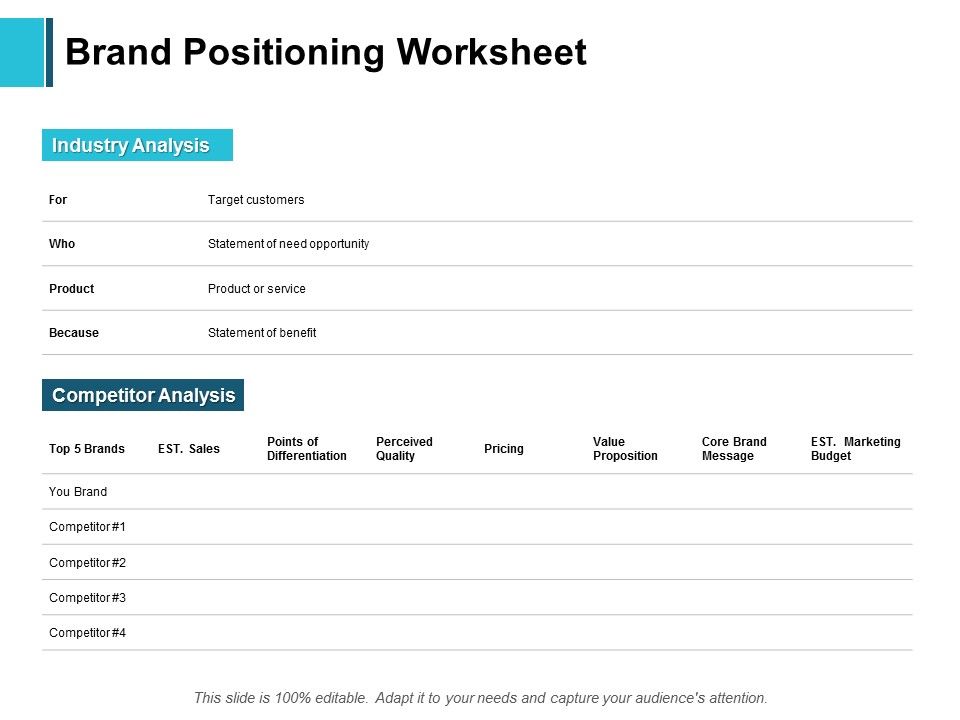
Task: Select the 'Competitor #2' row label
Action: pyautogui.click(x=87, y=563)
